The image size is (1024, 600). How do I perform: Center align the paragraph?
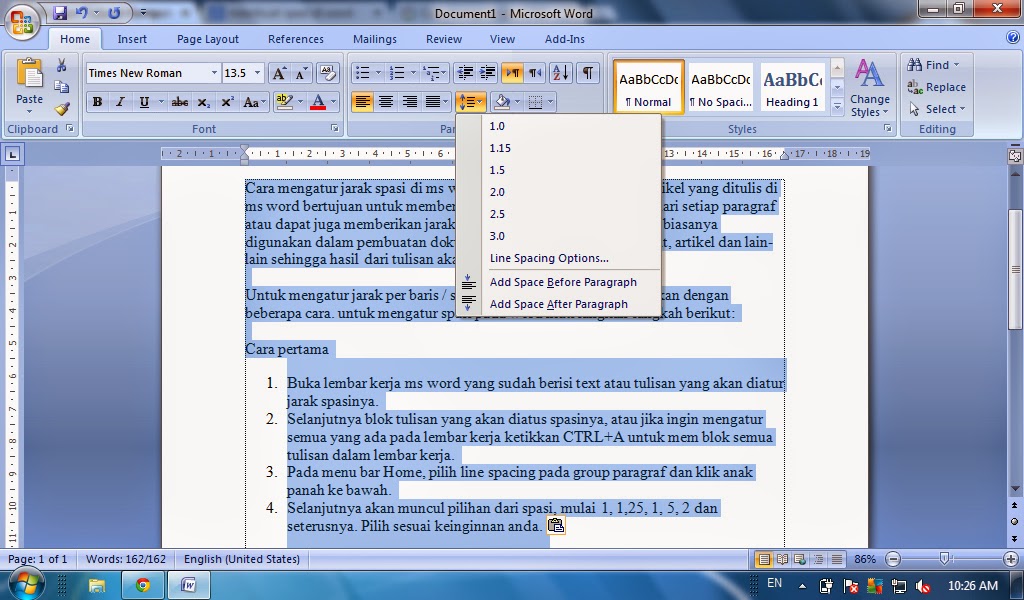click(386, 102)
